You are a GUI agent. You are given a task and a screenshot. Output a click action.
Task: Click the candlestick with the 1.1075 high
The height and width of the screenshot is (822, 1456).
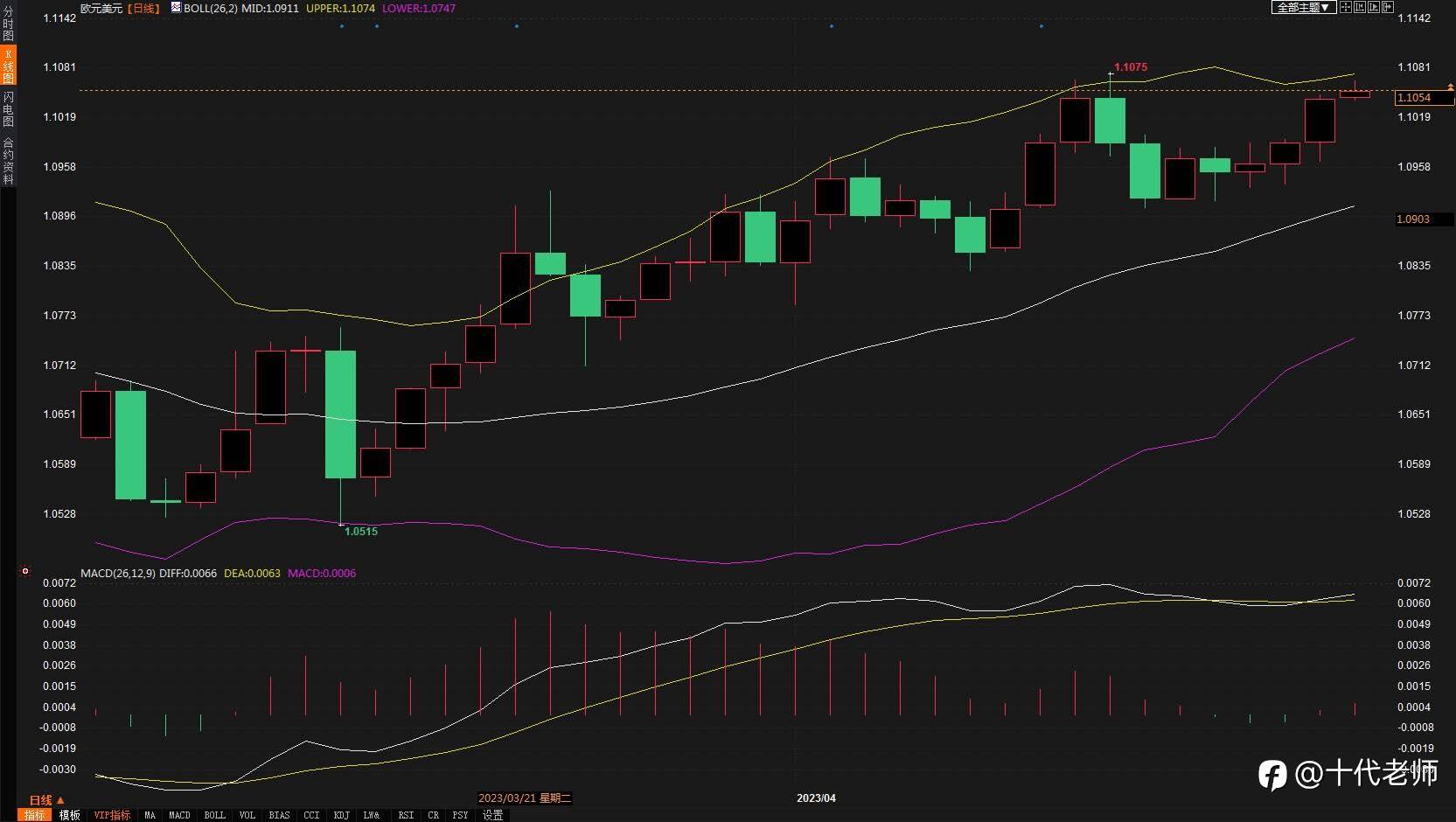[x=1111, y=120]
